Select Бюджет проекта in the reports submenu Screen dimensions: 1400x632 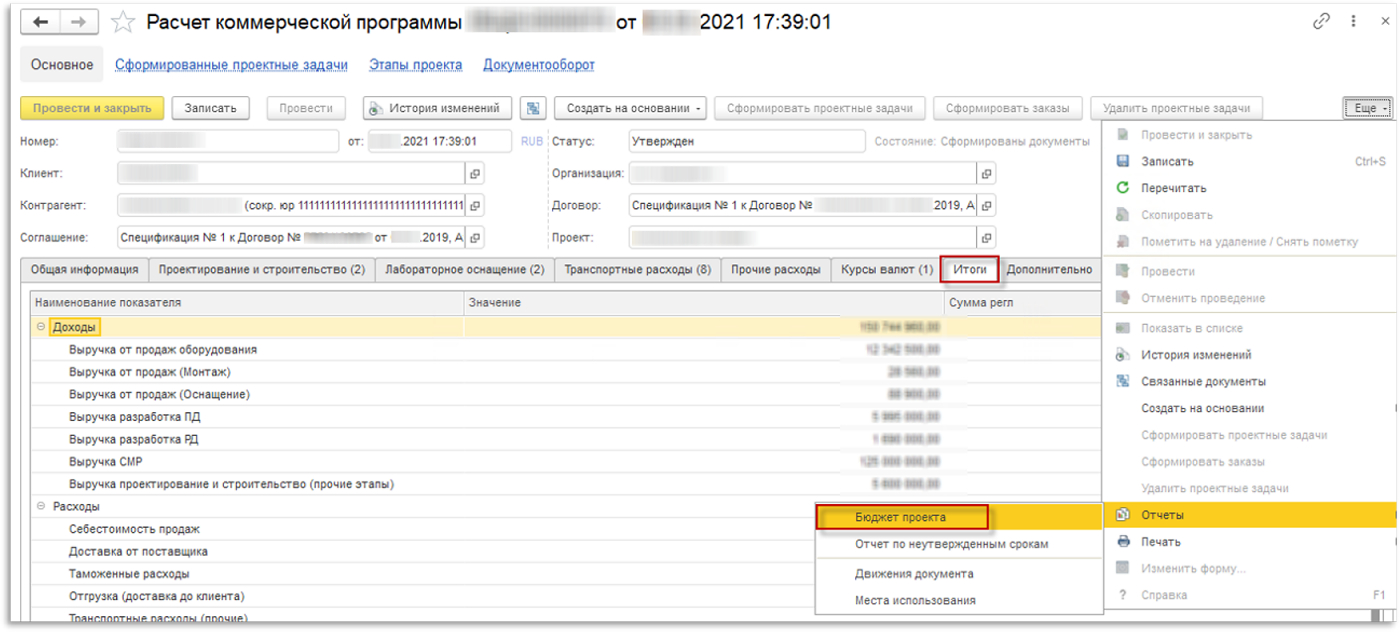901,518
